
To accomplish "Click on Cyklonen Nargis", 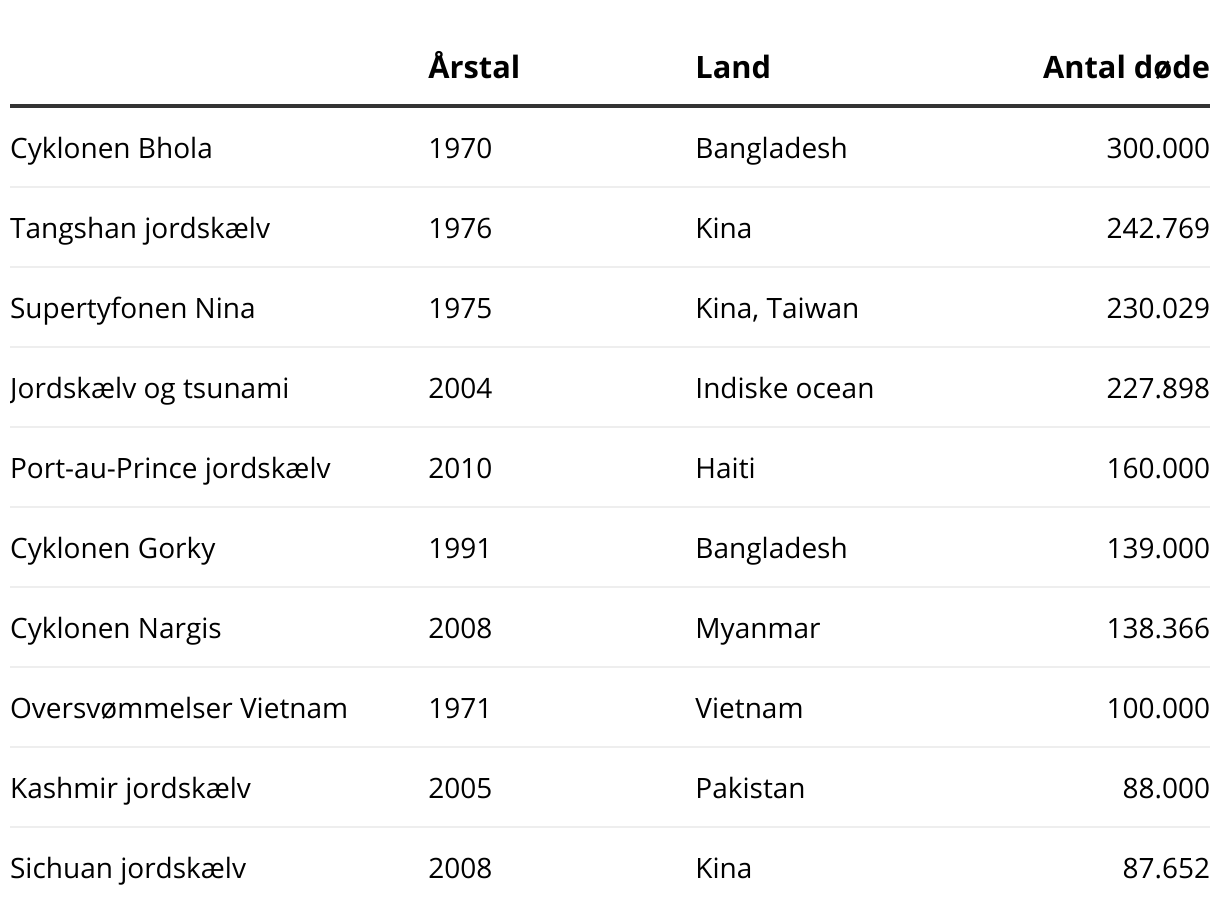I will click(116, 628).
